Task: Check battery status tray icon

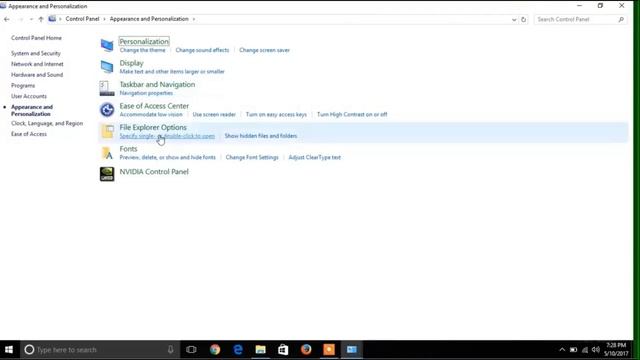Action: [573, 350]
